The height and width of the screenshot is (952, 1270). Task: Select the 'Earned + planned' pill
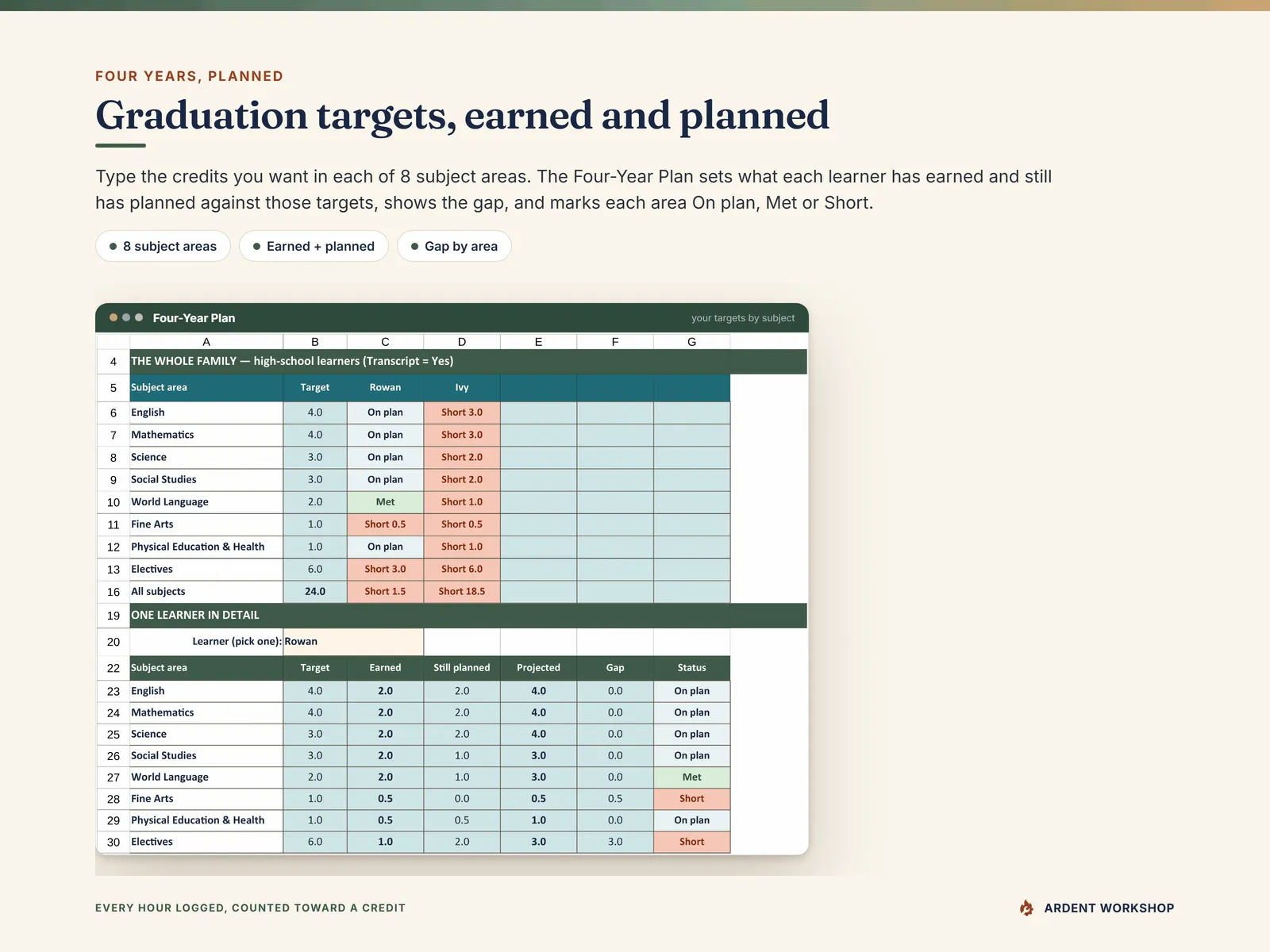314,246
